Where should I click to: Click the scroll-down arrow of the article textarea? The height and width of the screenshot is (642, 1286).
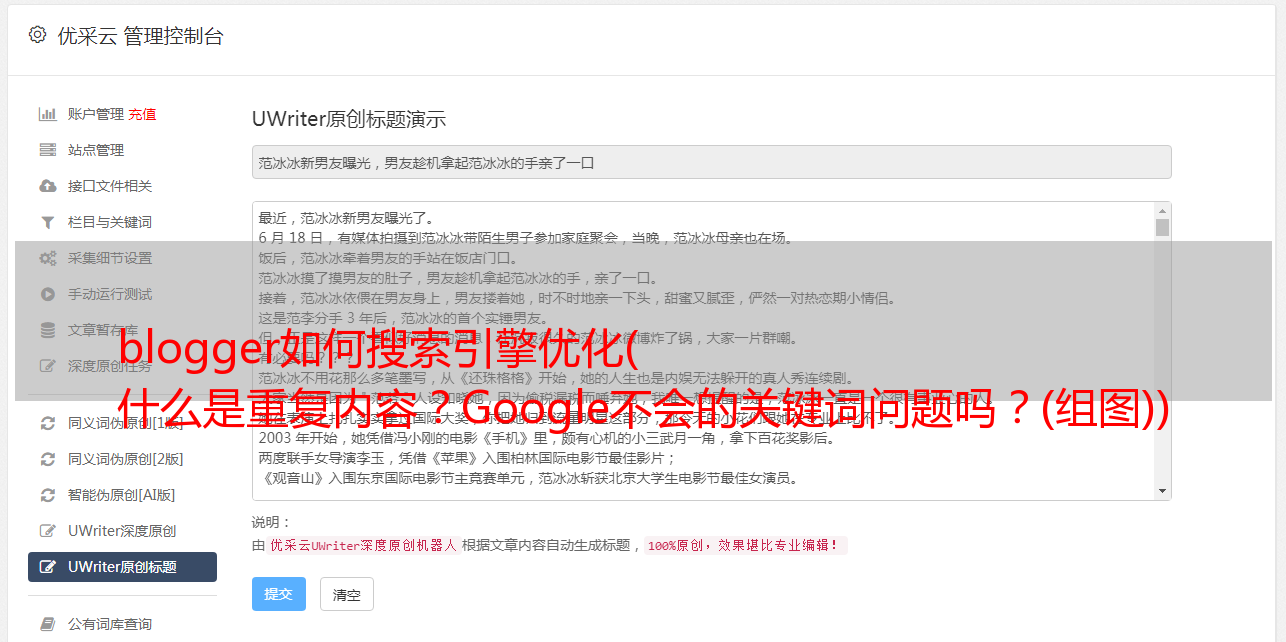coord(1162,491)
